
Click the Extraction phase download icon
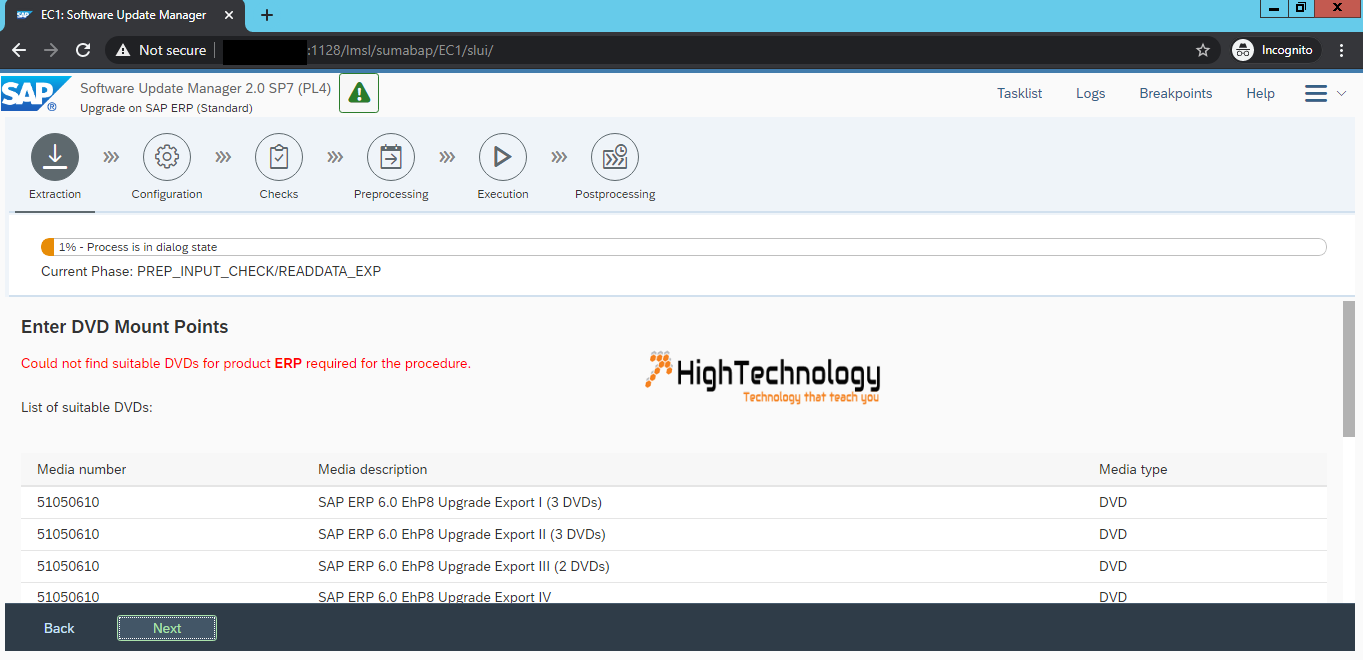pos(55,157)
